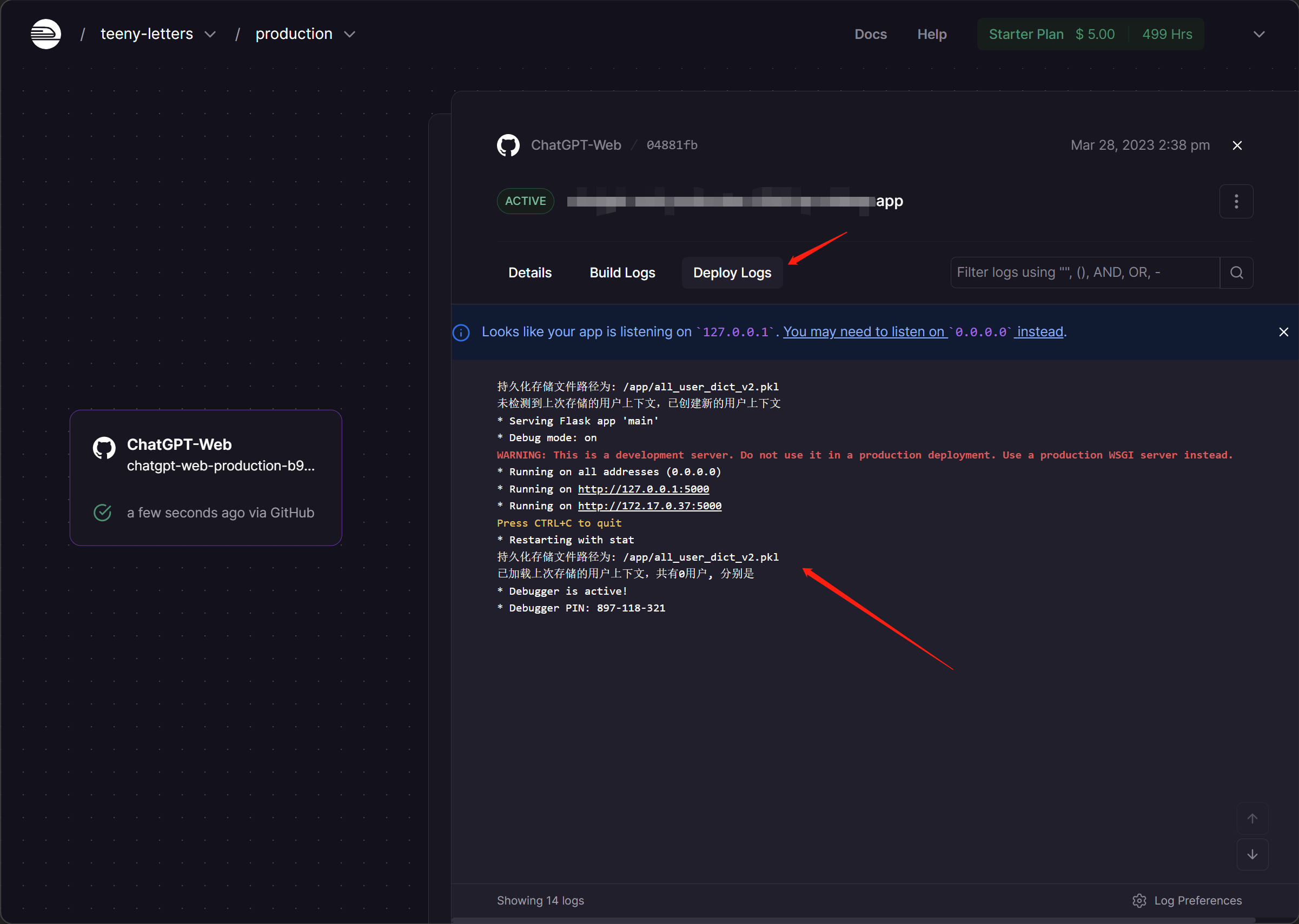1299x924 pixels.
Task: Open Log Preferences
Action: pos(1187,901)
